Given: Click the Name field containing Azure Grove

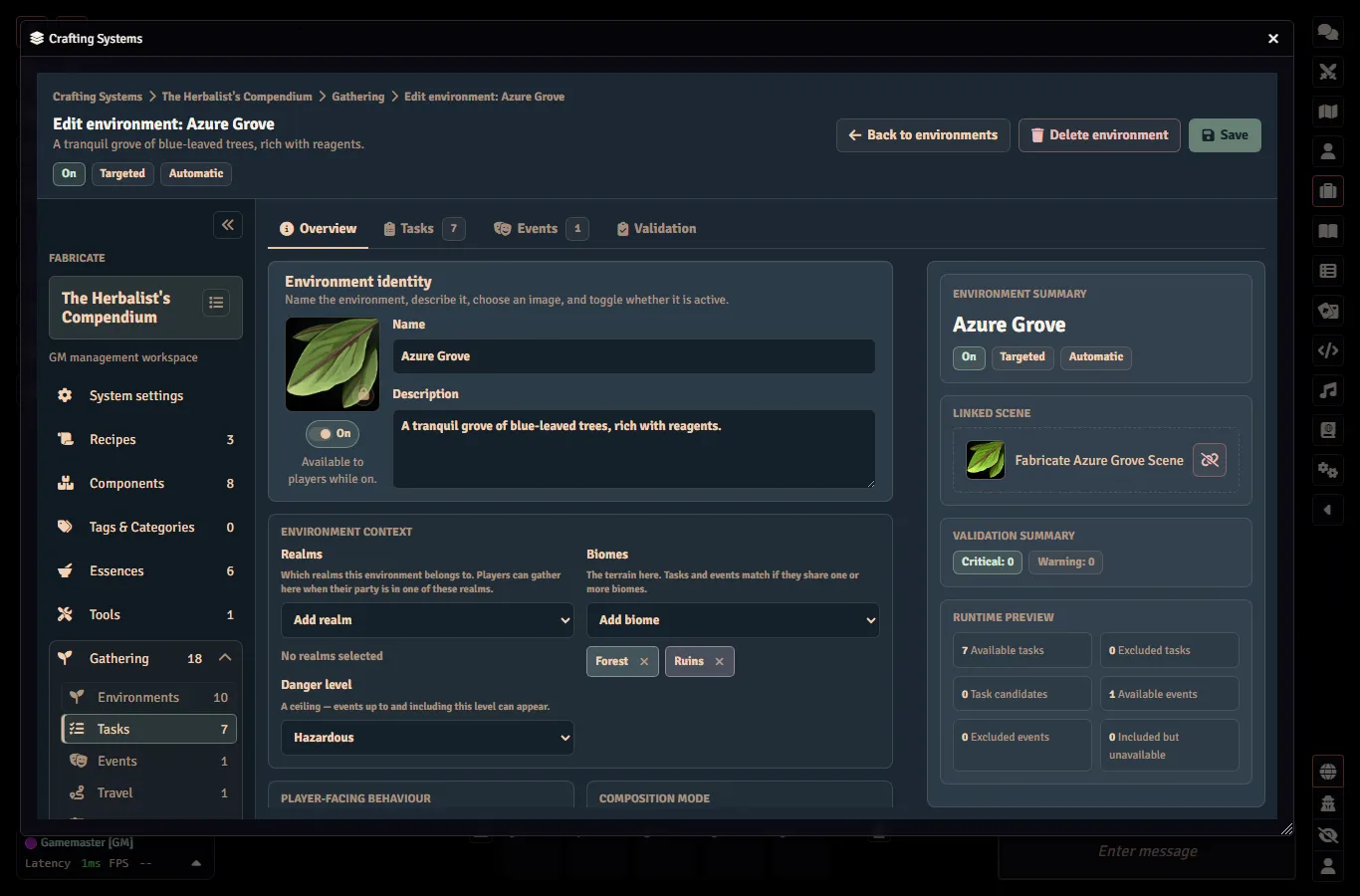Looking at the screenshot, I should click(633, 356).
